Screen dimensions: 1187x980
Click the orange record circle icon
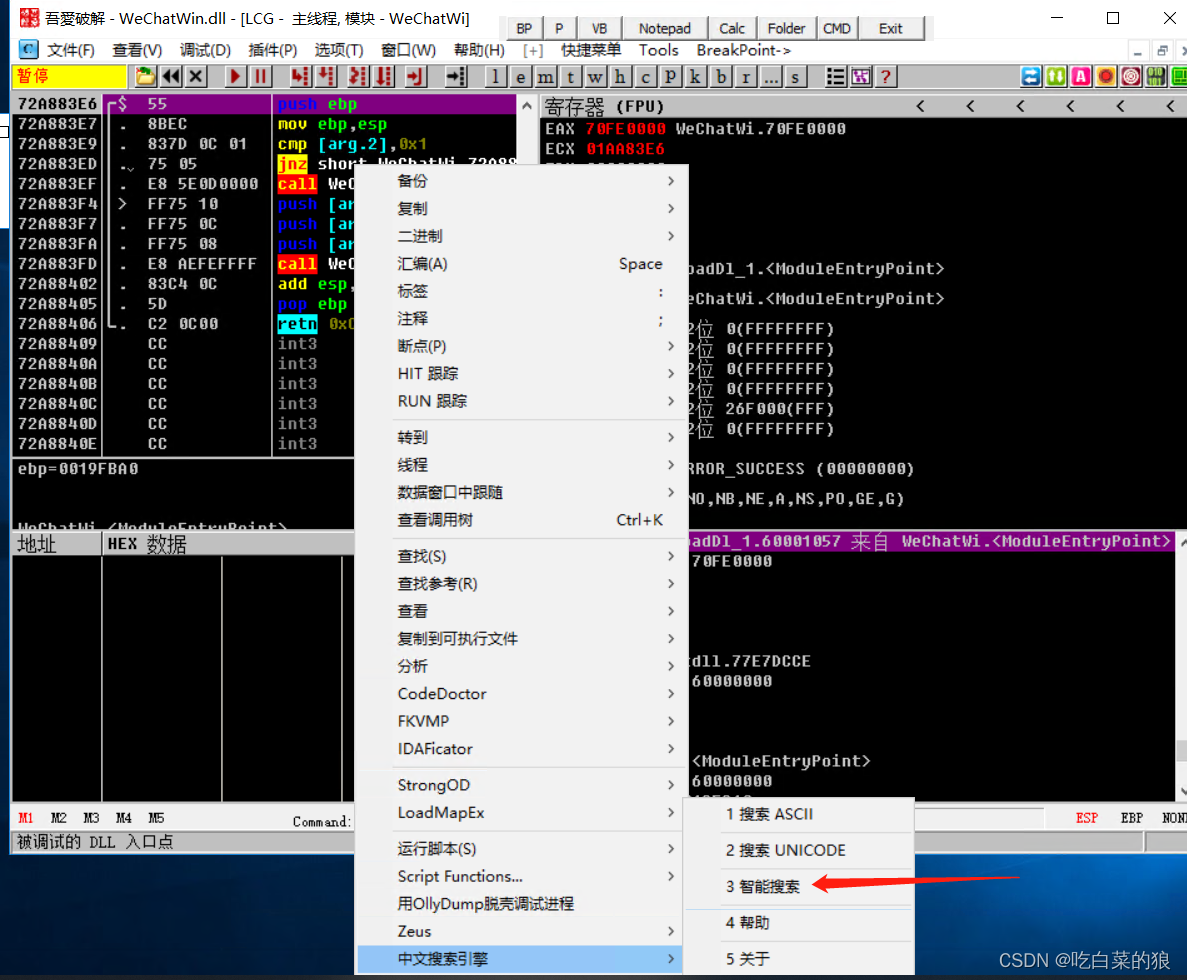(1106, 76)
